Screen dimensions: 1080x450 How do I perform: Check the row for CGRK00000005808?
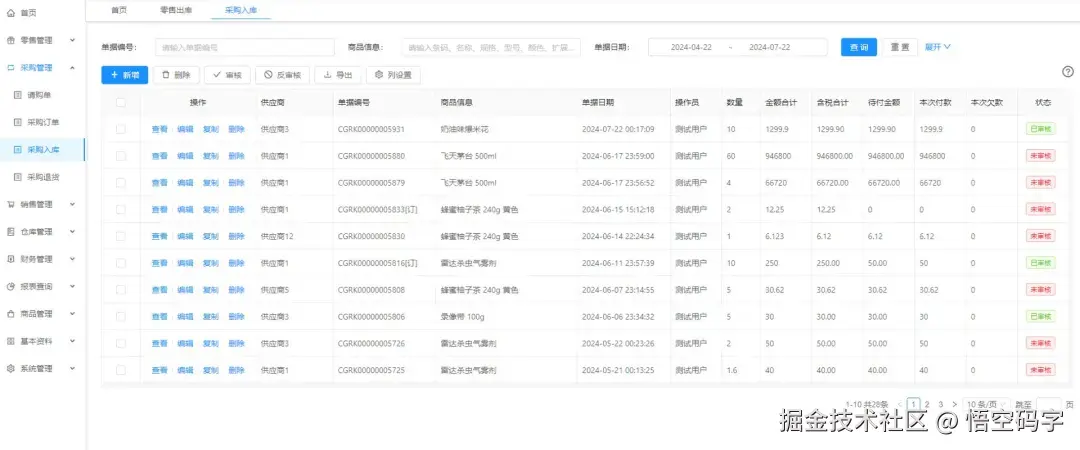121,290
